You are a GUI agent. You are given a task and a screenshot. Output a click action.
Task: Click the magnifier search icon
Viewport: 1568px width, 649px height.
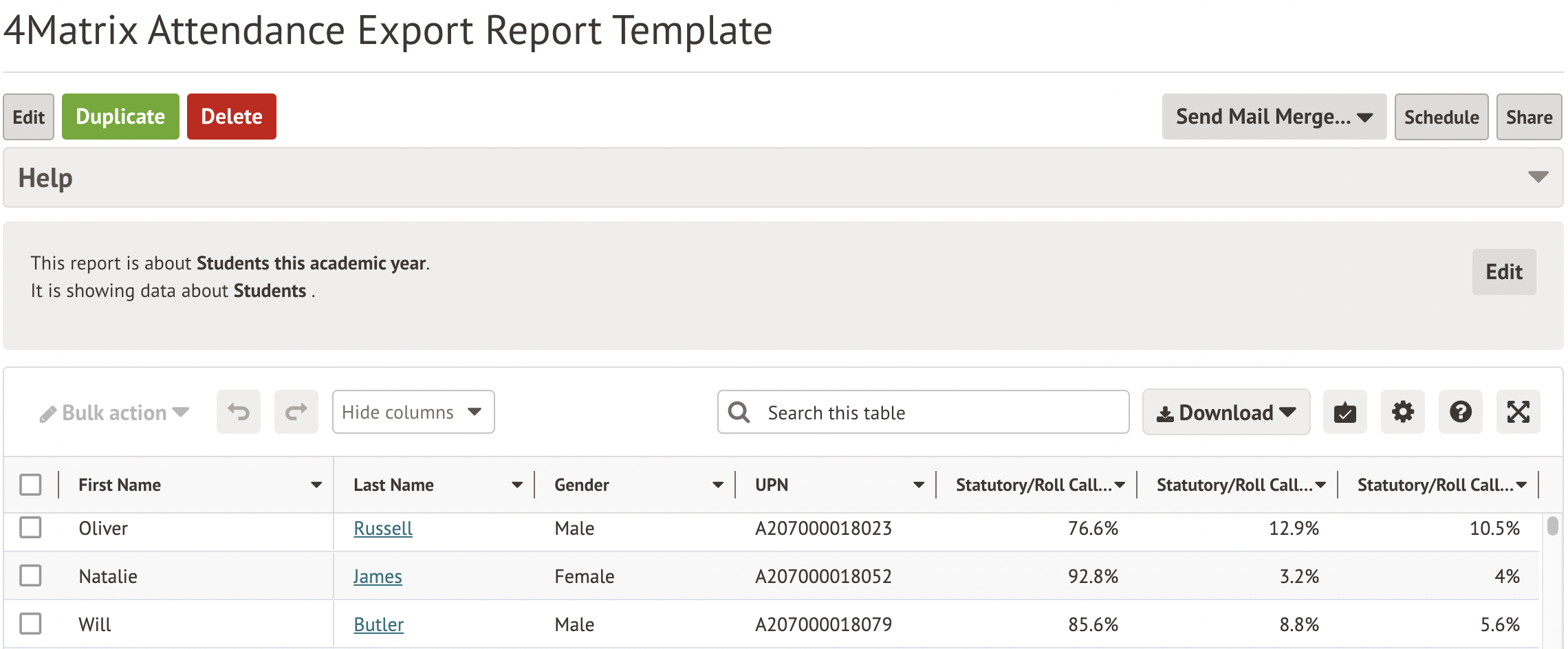739,412
